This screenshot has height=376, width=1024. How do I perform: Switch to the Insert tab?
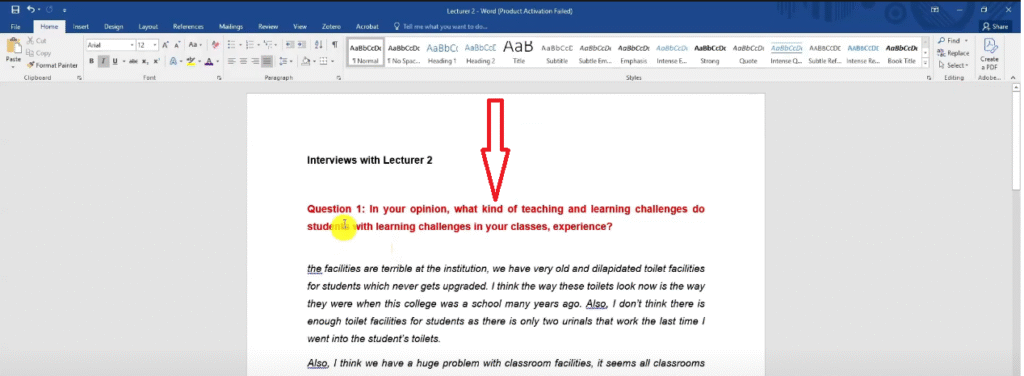81,27
